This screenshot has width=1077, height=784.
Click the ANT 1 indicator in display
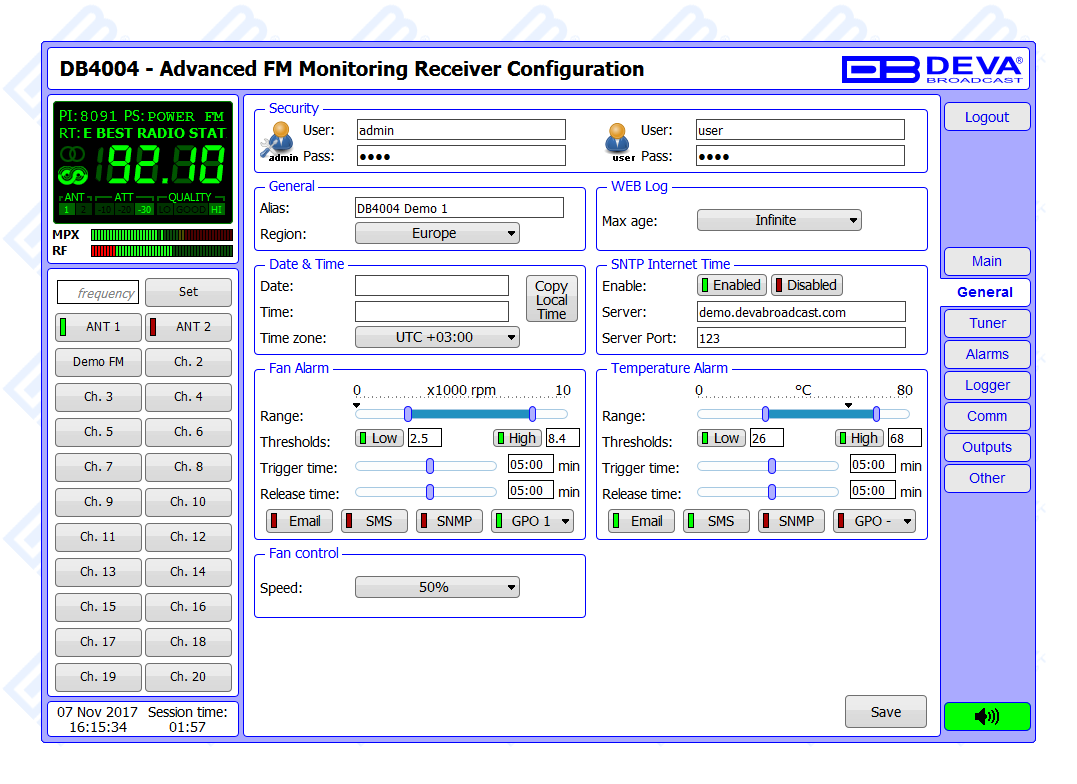click(67, 209)
